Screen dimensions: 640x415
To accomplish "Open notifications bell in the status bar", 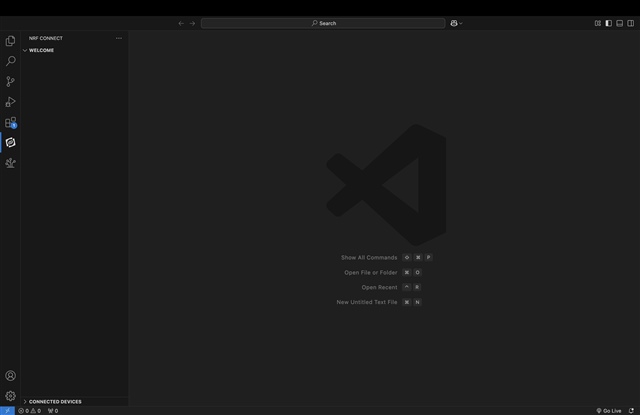I will [631, 411].
